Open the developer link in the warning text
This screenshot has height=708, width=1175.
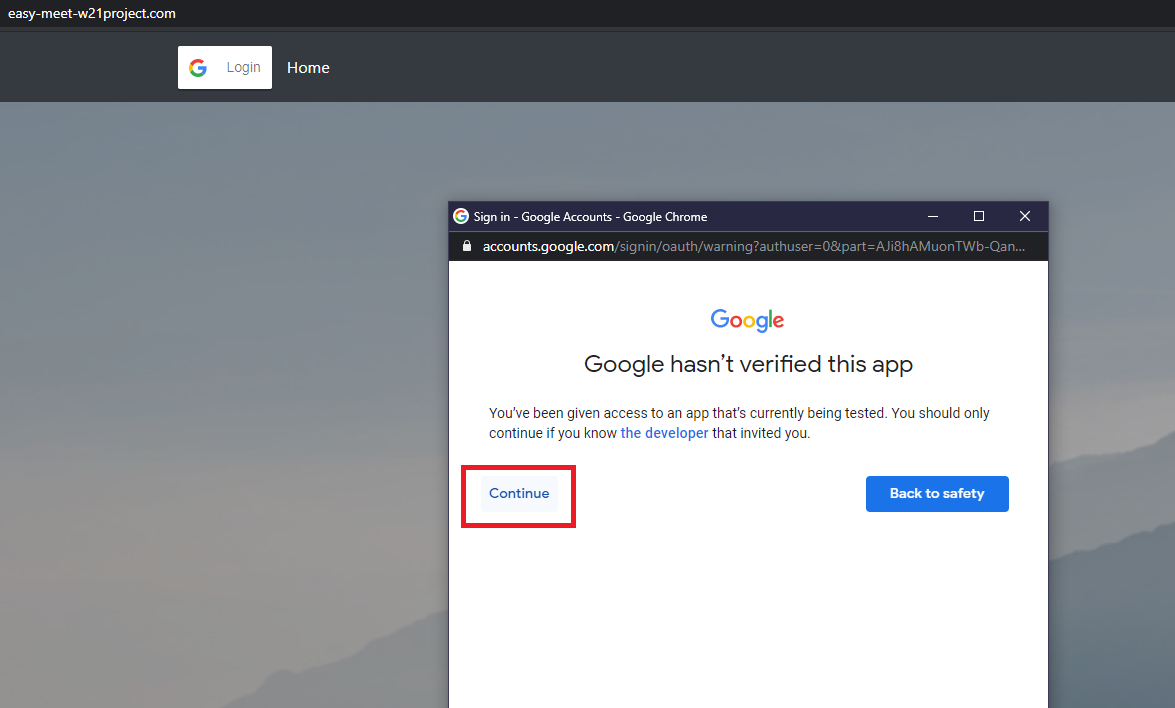(x=664, y=432)
